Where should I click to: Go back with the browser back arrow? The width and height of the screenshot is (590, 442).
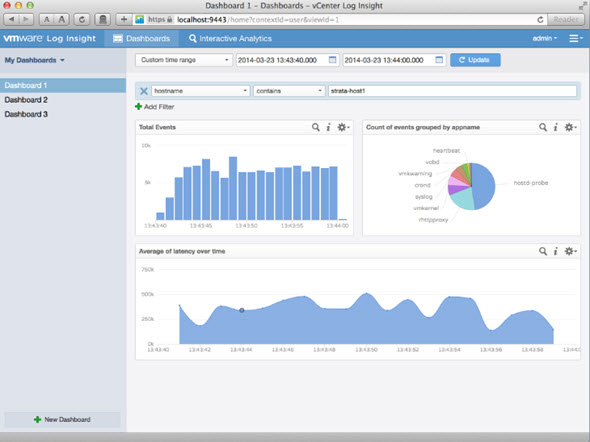click(11, 19)
